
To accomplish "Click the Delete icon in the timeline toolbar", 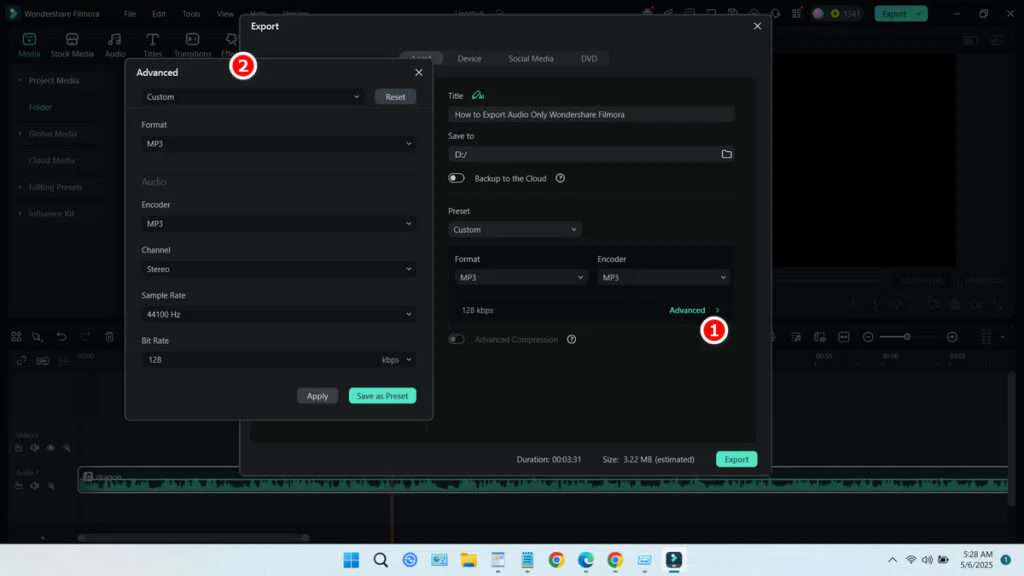I will pyautogui.click(x=109, y=337).
